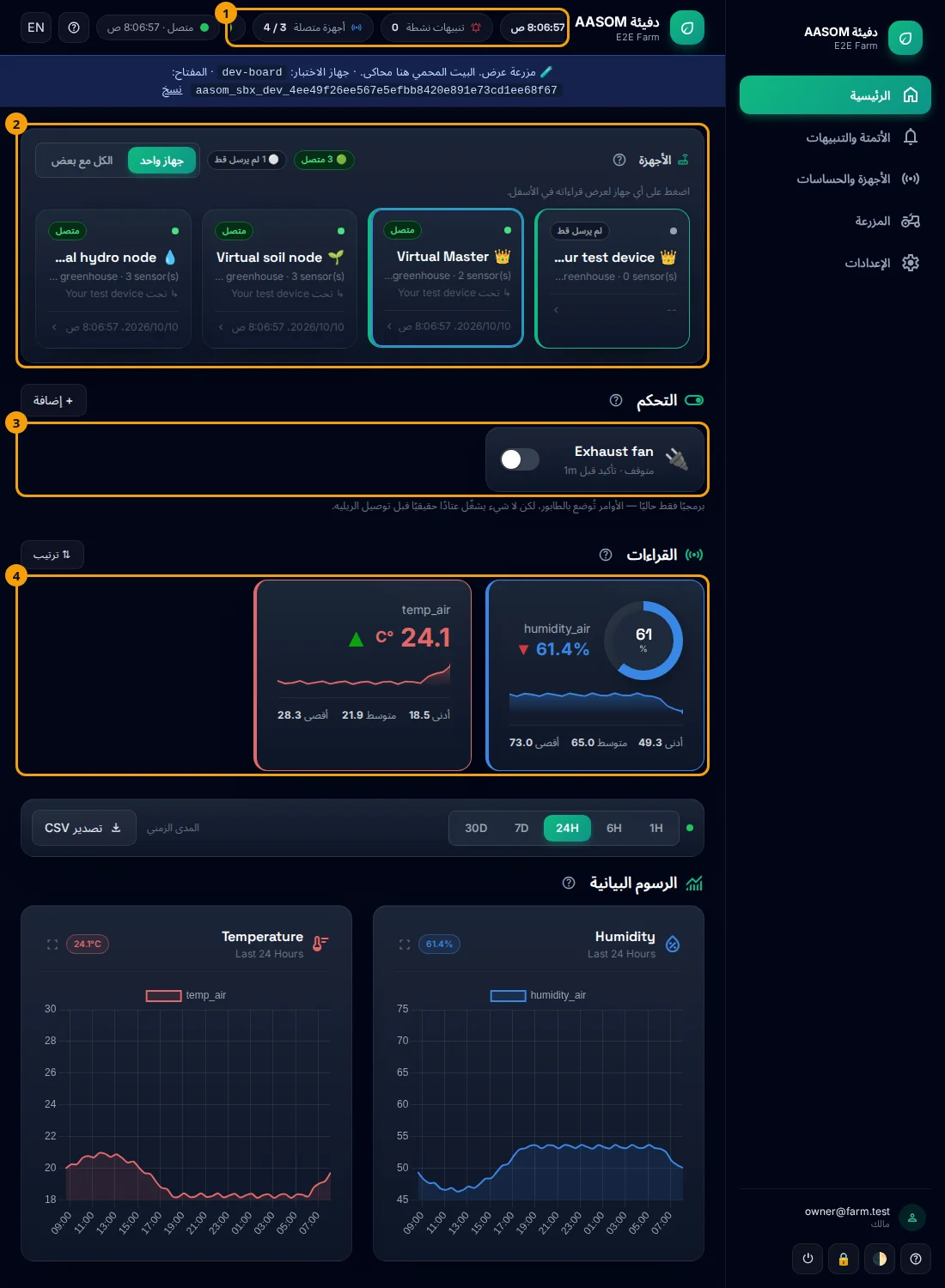
Task: Expand the Virtual Master device card chevron
Action: 389,326
